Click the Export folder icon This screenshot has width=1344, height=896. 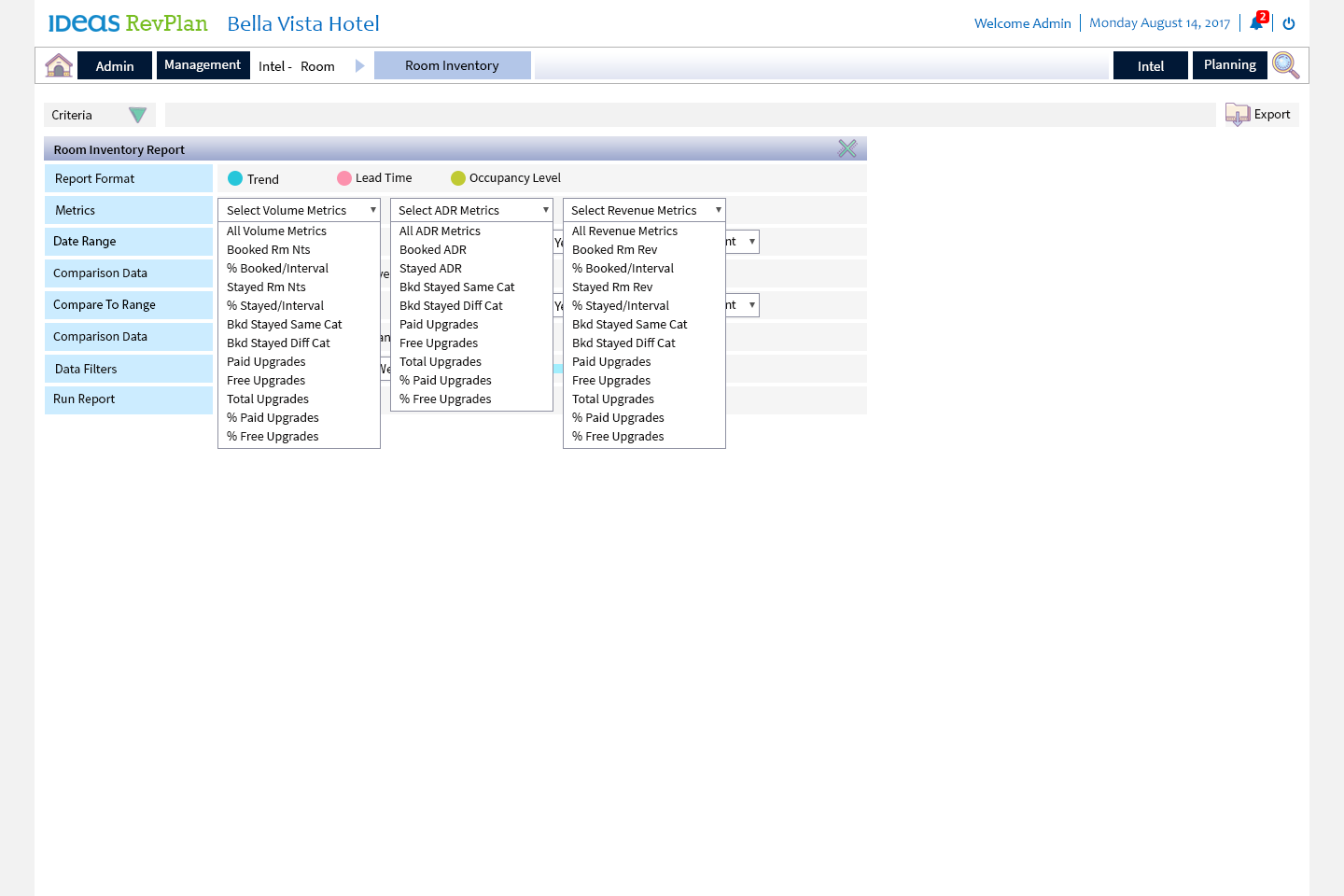coord(1237,115)
